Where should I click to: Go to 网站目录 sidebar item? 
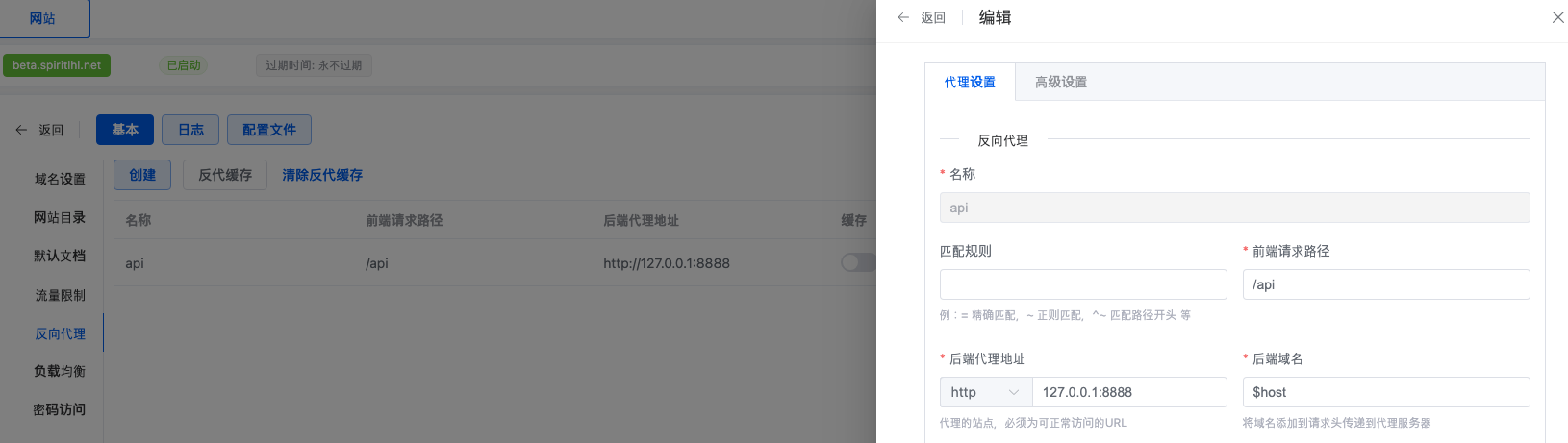60,217
